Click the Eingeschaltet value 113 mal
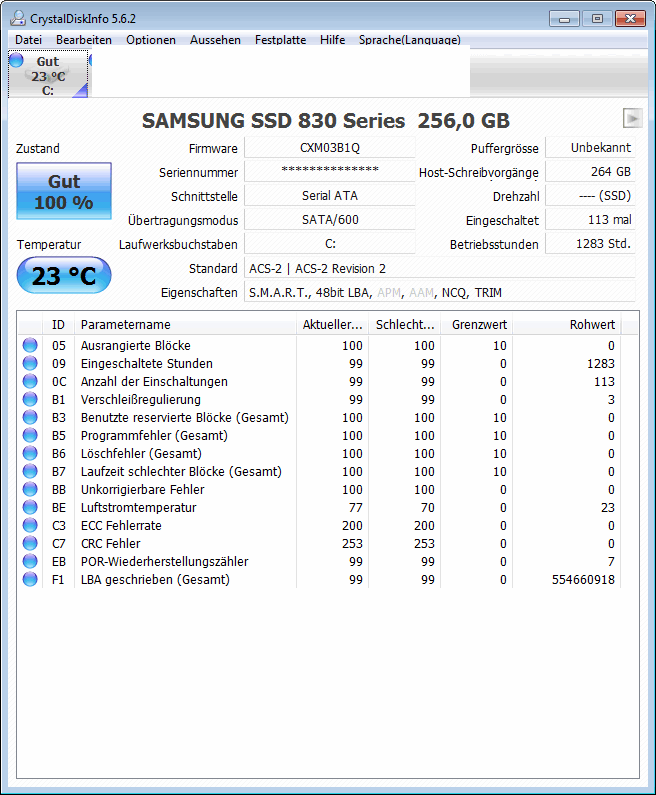Image resolution: width=656 pixels, height=795 pixels. tap(590, 220)
